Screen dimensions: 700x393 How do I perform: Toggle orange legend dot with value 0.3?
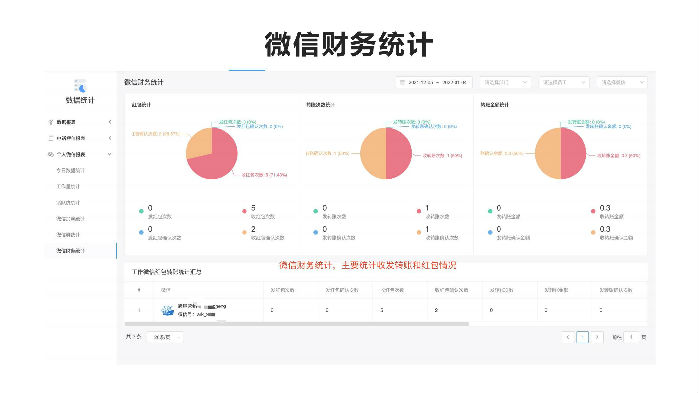coord(593,232)
